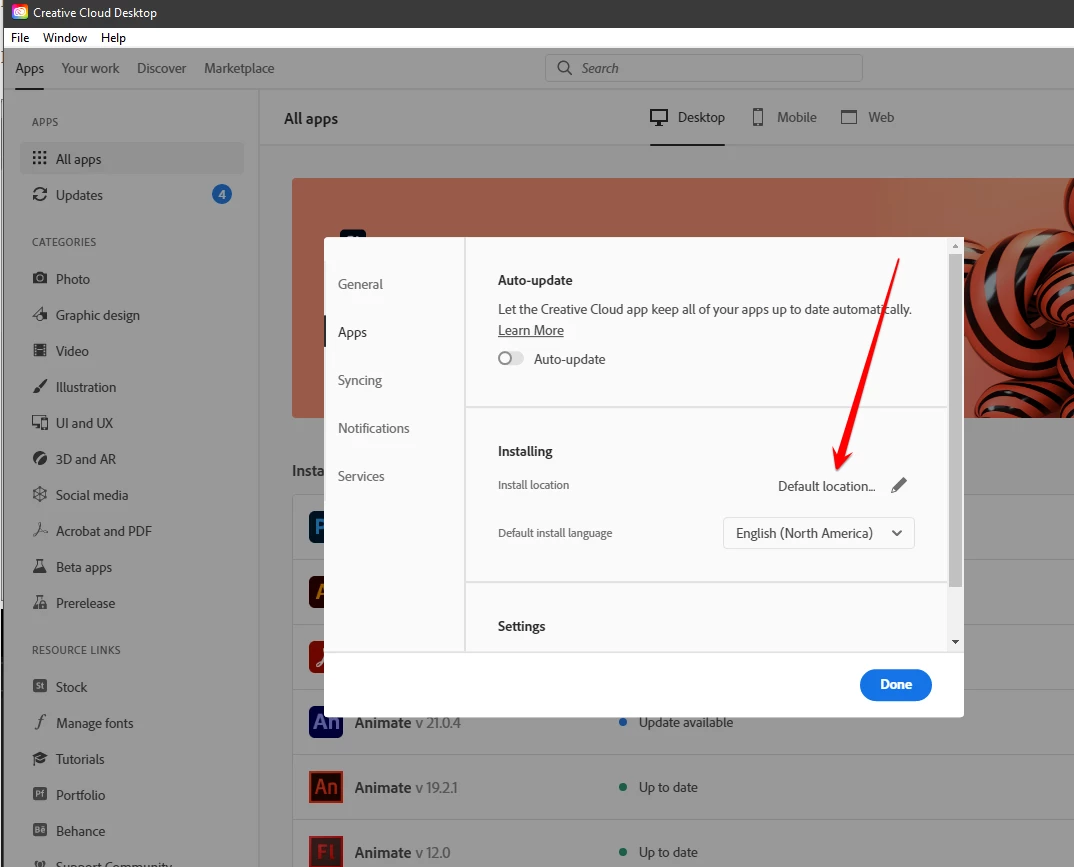Switch to the Web apps tab
Viewport: 1074px width, 867px height.
pos(867,117)
